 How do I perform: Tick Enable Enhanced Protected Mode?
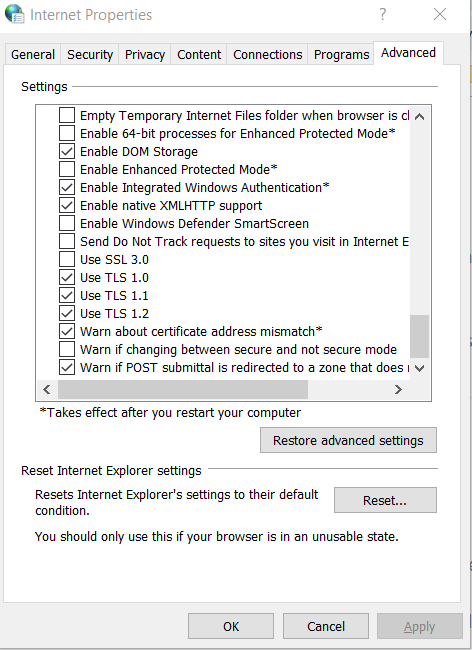click(x=67, y=169)
